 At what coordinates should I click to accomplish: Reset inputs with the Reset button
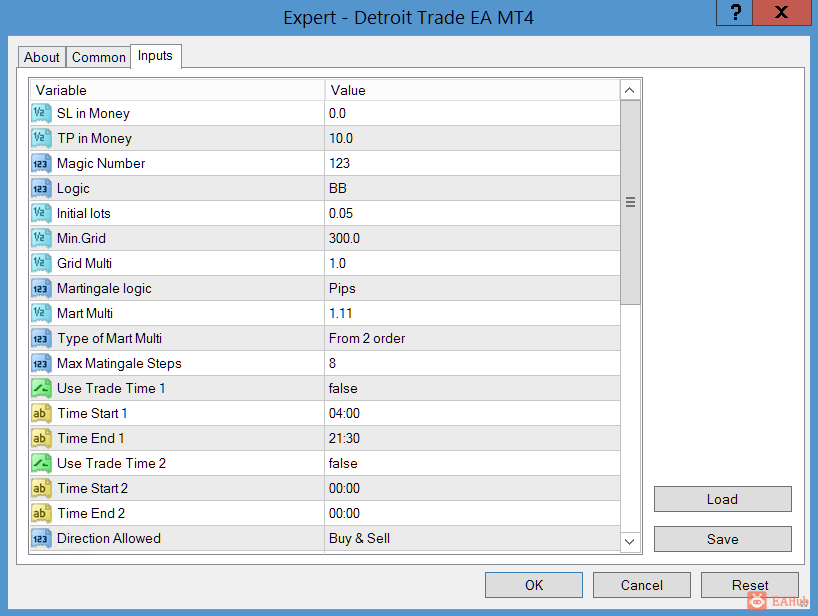750,585
